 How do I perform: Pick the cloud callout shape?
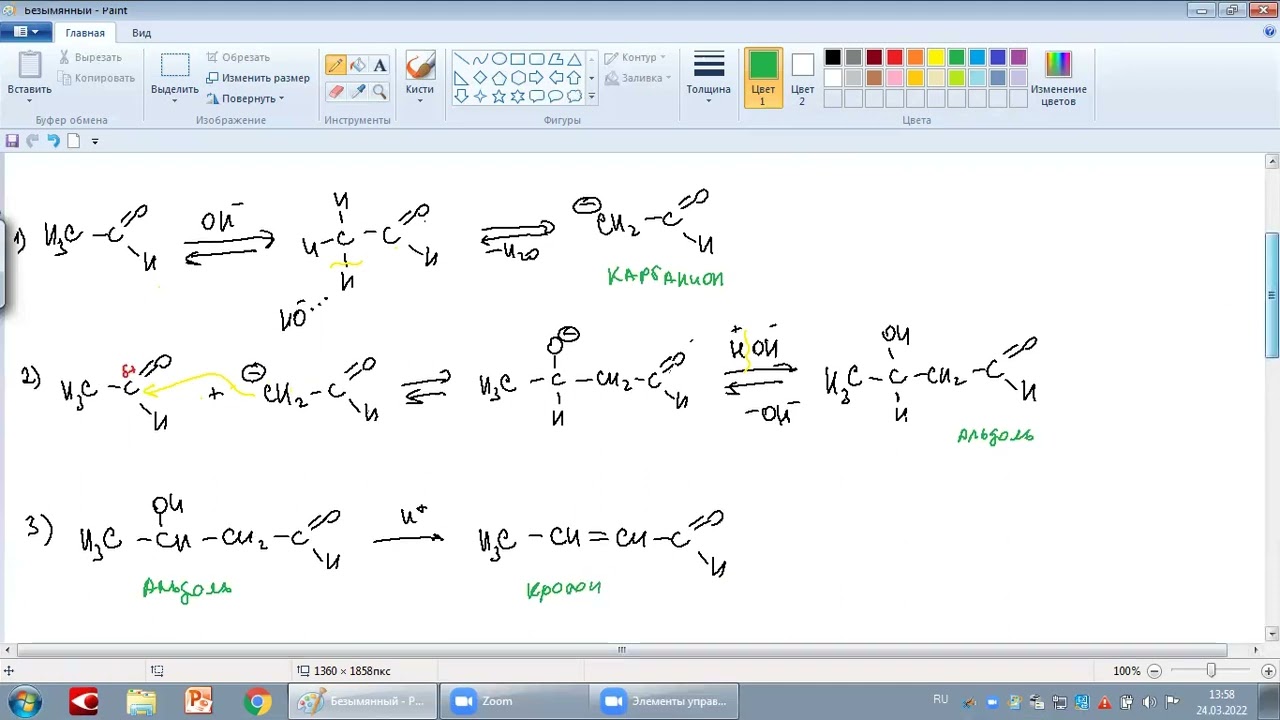pos(575,97)
